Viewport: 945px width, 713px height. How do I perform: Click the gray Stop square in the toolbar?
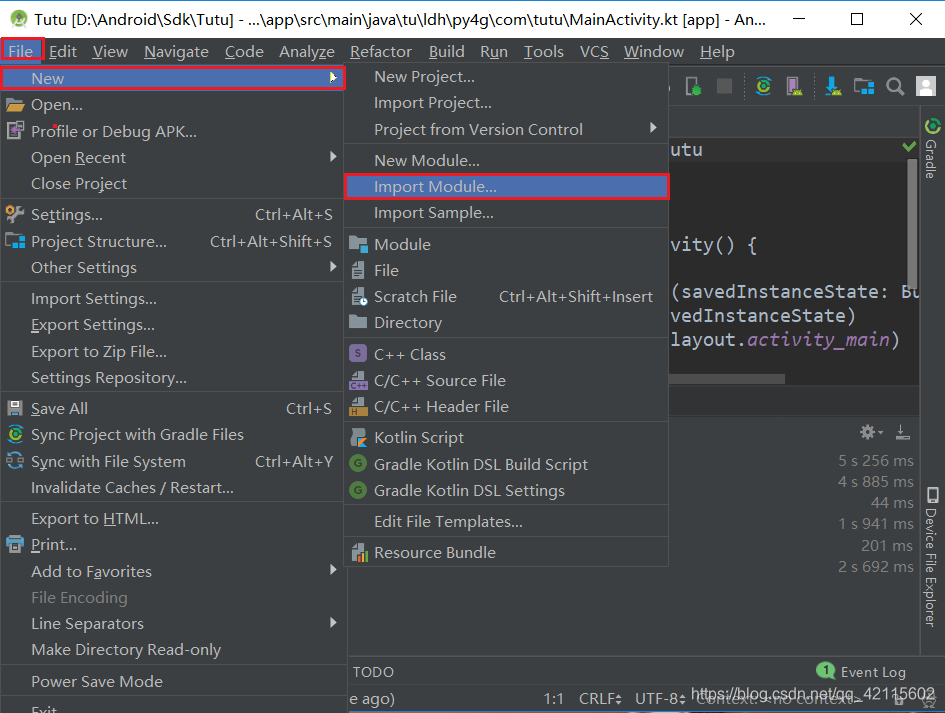(x=724, y=87)
